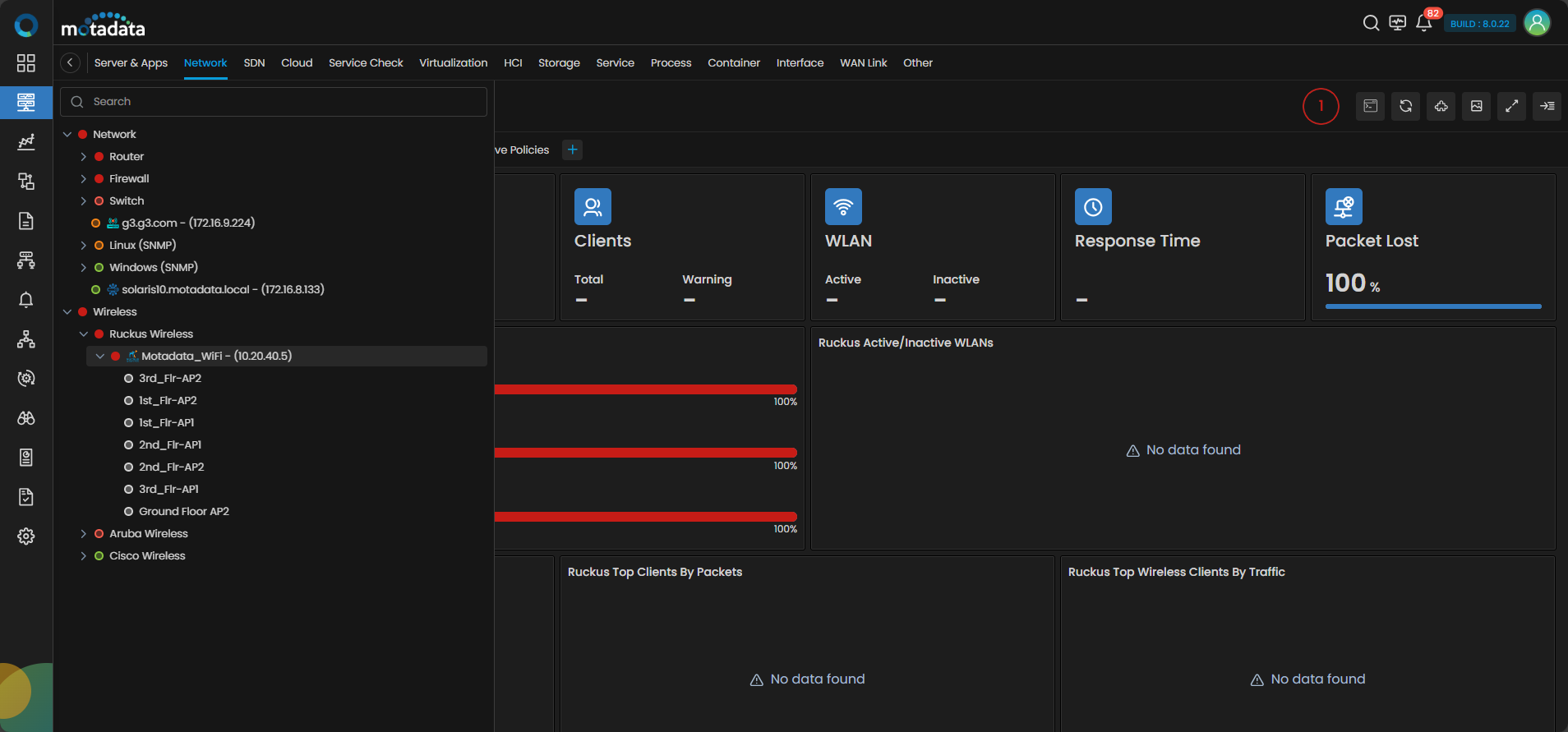Click the fullscreen expand arrows icon
This screenshot has height=732, width=1568.
click(x=1511, y=106)
